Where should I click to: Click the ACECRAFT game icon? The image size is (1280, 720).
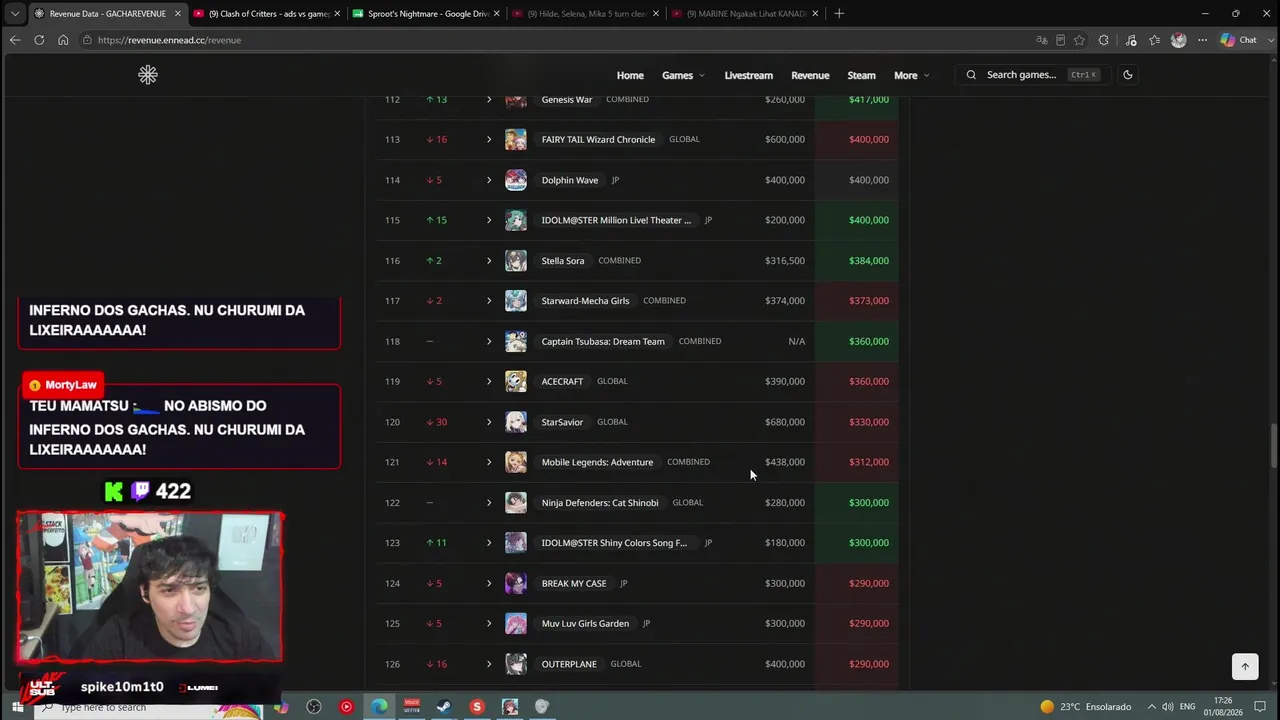(x=516, y=381)
